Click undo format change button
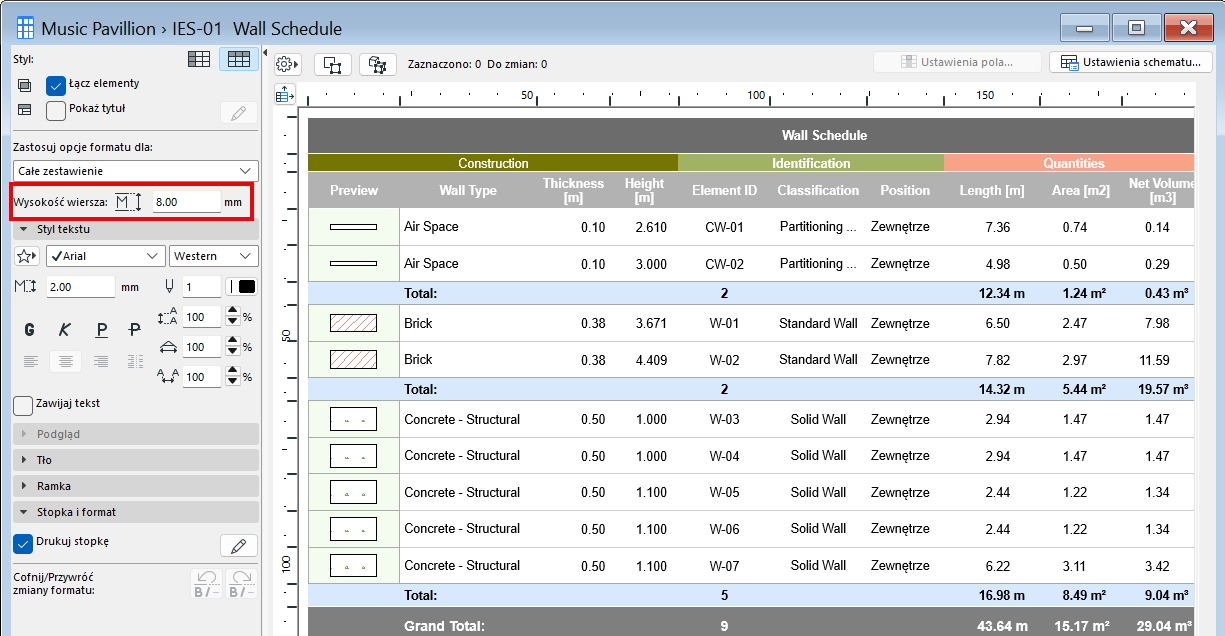Image resolution: width=1225 pixels, height=636 pixels. click(x=206, y=584)
